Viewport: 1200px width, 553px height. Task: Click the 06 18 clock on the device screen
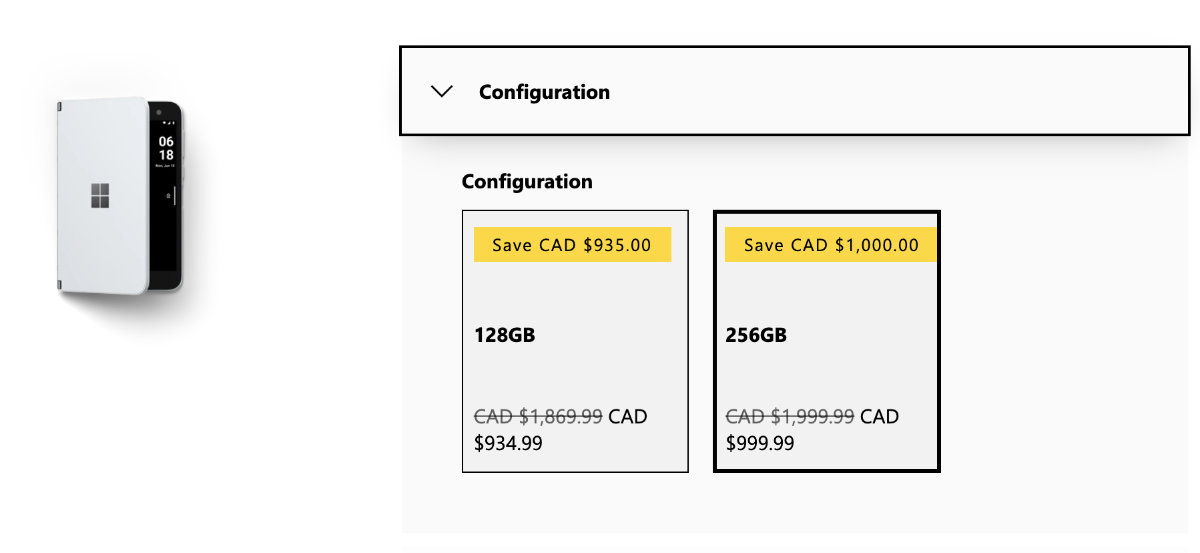point(166,148)
